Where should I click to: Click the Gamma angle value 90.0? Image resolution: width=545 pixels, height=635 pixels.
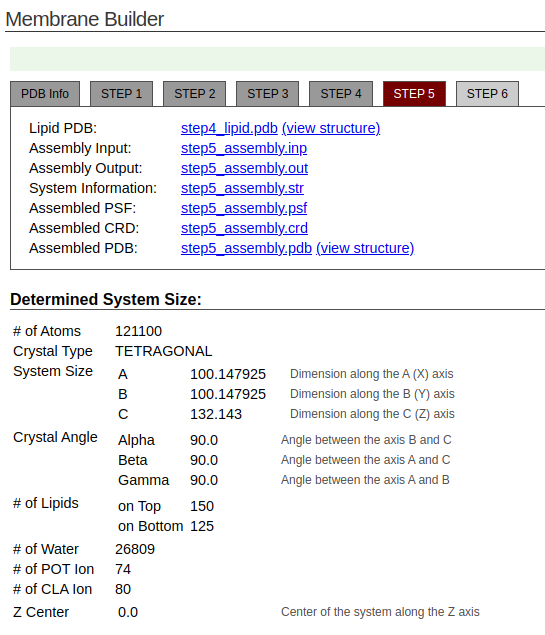pyautogui.click(x=204, y=480)
